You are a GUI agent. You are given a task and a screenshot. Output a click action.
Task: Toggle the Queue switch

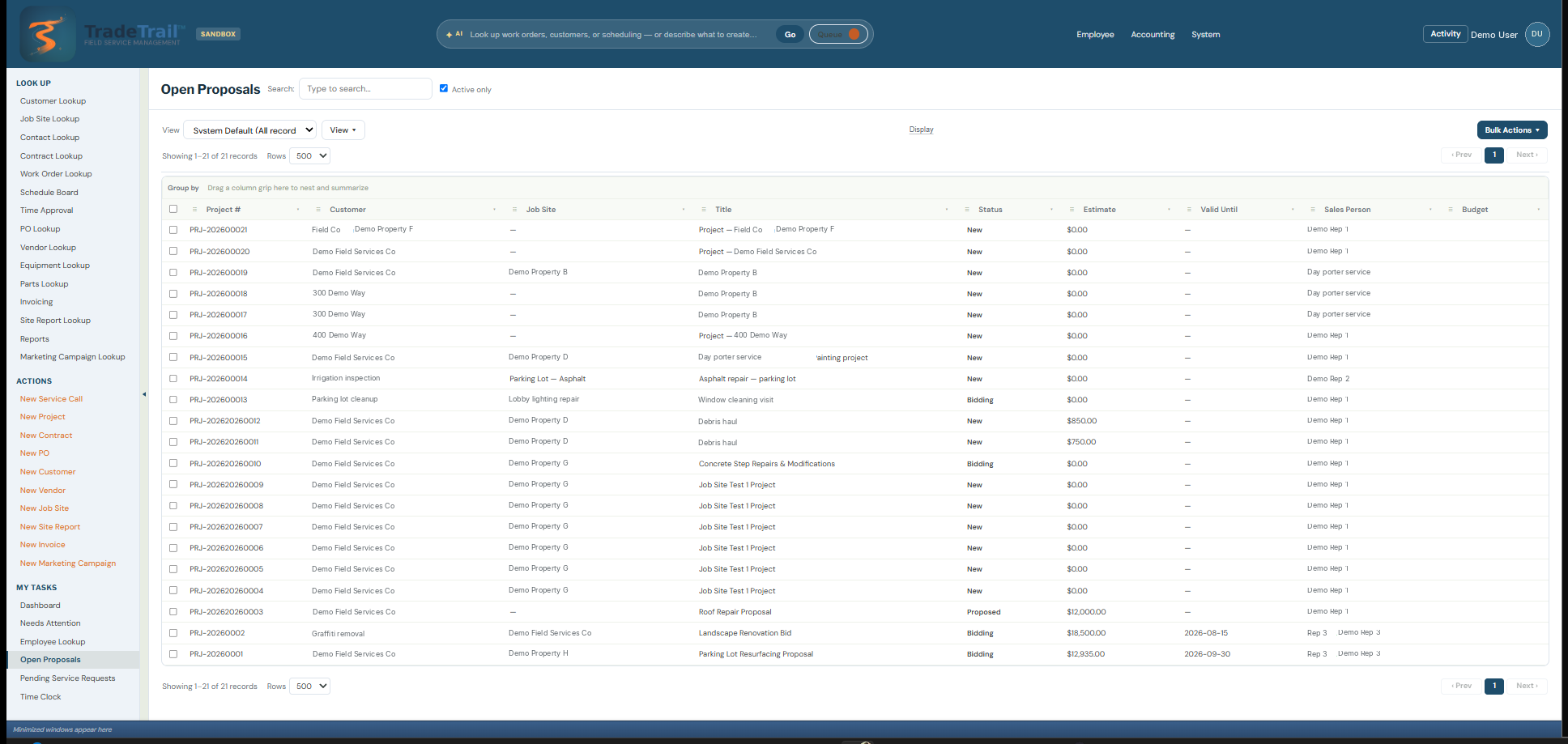(838, 34)
